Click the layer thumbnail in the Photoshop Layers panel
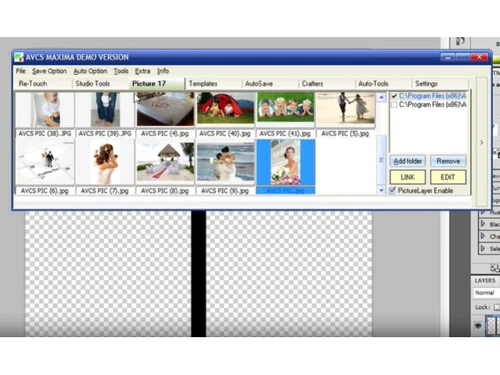The width and height of the screenshot is (500, 375). pos(493,325)
